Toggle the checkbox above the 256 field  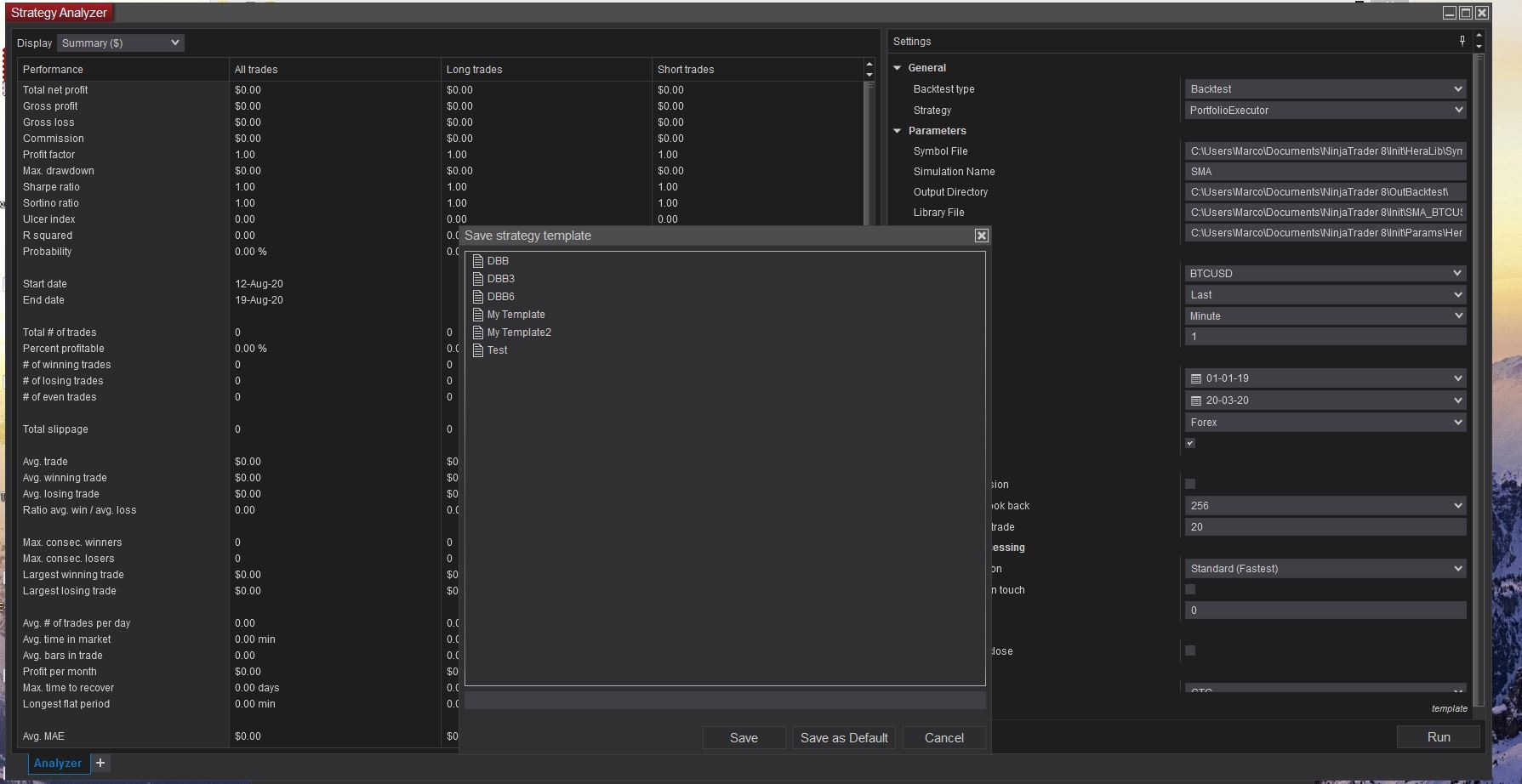click(1190, 484)
